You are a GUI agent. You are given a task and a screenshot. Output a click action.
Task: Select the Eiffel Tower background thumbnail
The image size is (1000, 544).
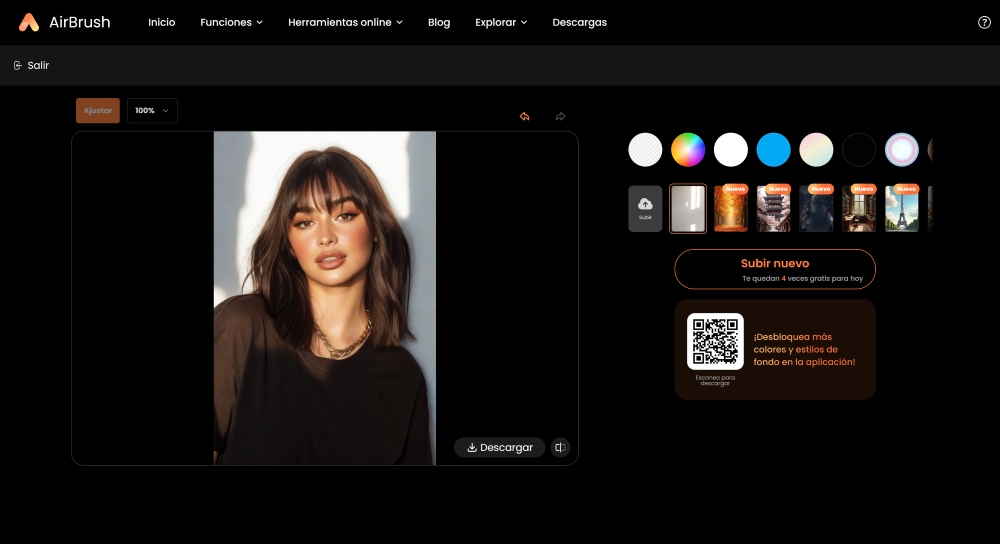pyautogui.click(x=901, y=208)
